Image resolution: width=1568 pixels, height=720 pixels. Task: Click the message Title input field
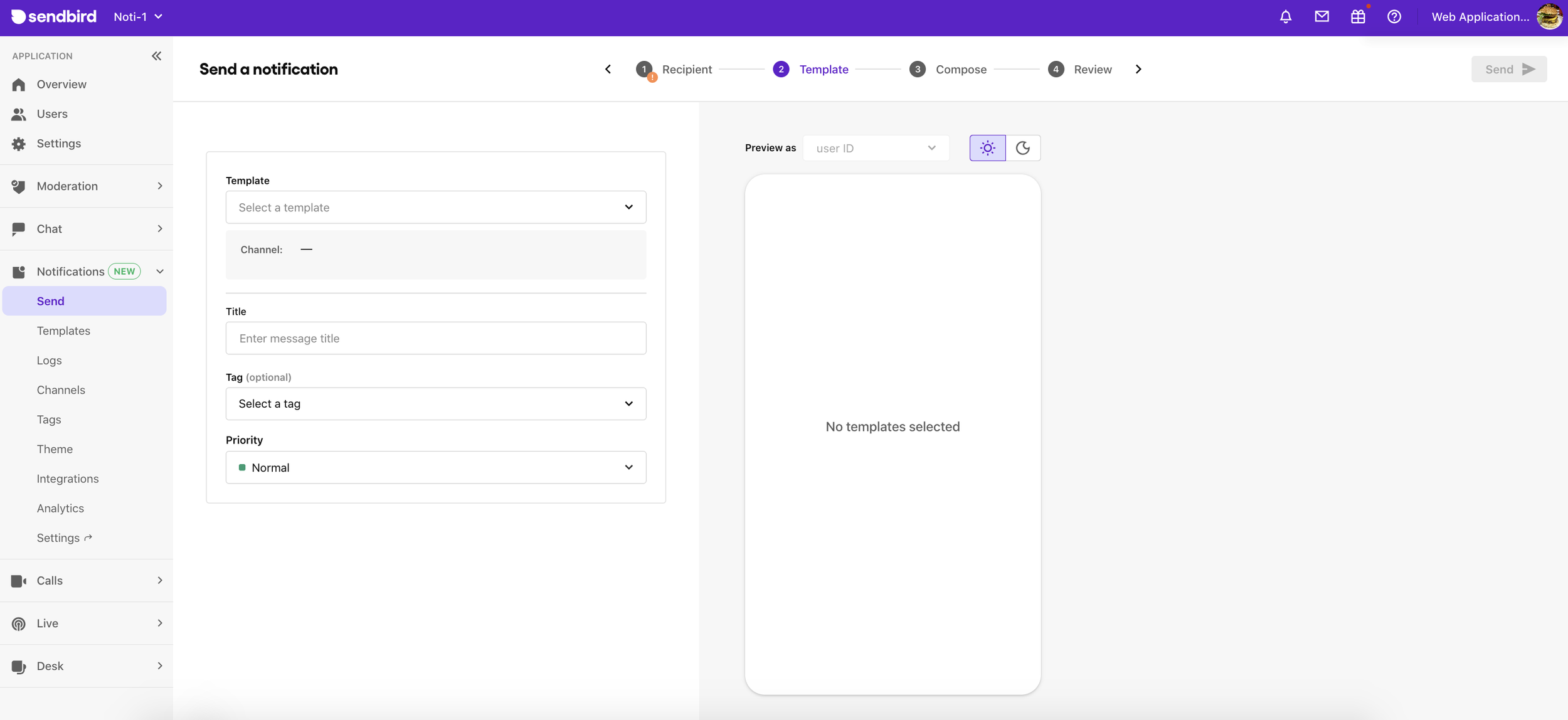tap(435, 338)
